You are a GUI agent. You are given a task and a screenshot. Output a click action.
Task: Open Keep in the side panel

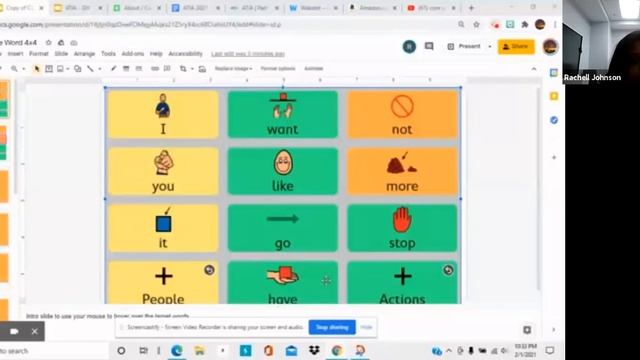point(554,96)
